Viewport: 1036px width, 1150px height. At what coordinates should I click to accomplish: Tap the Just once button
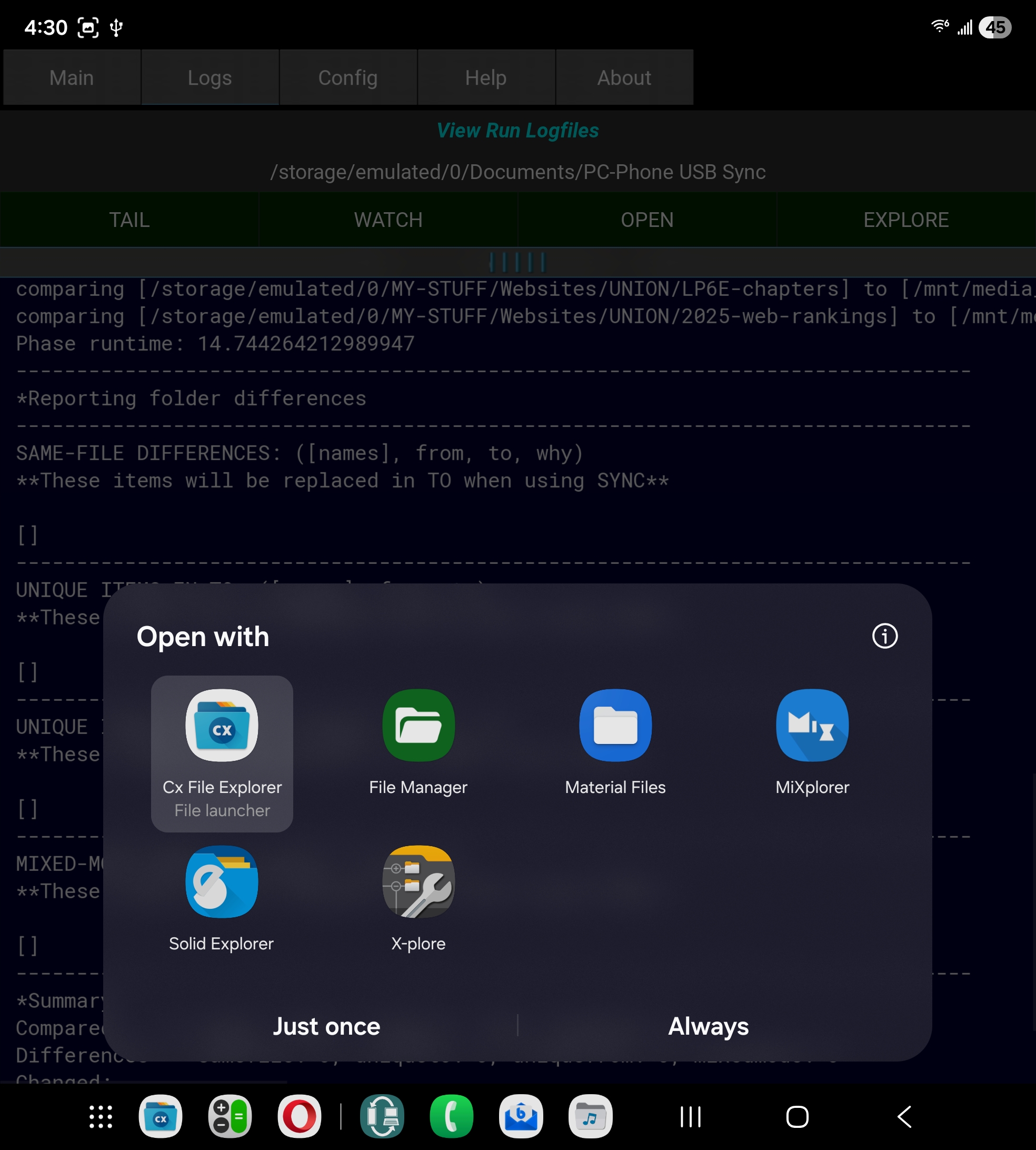(326, 1026)
